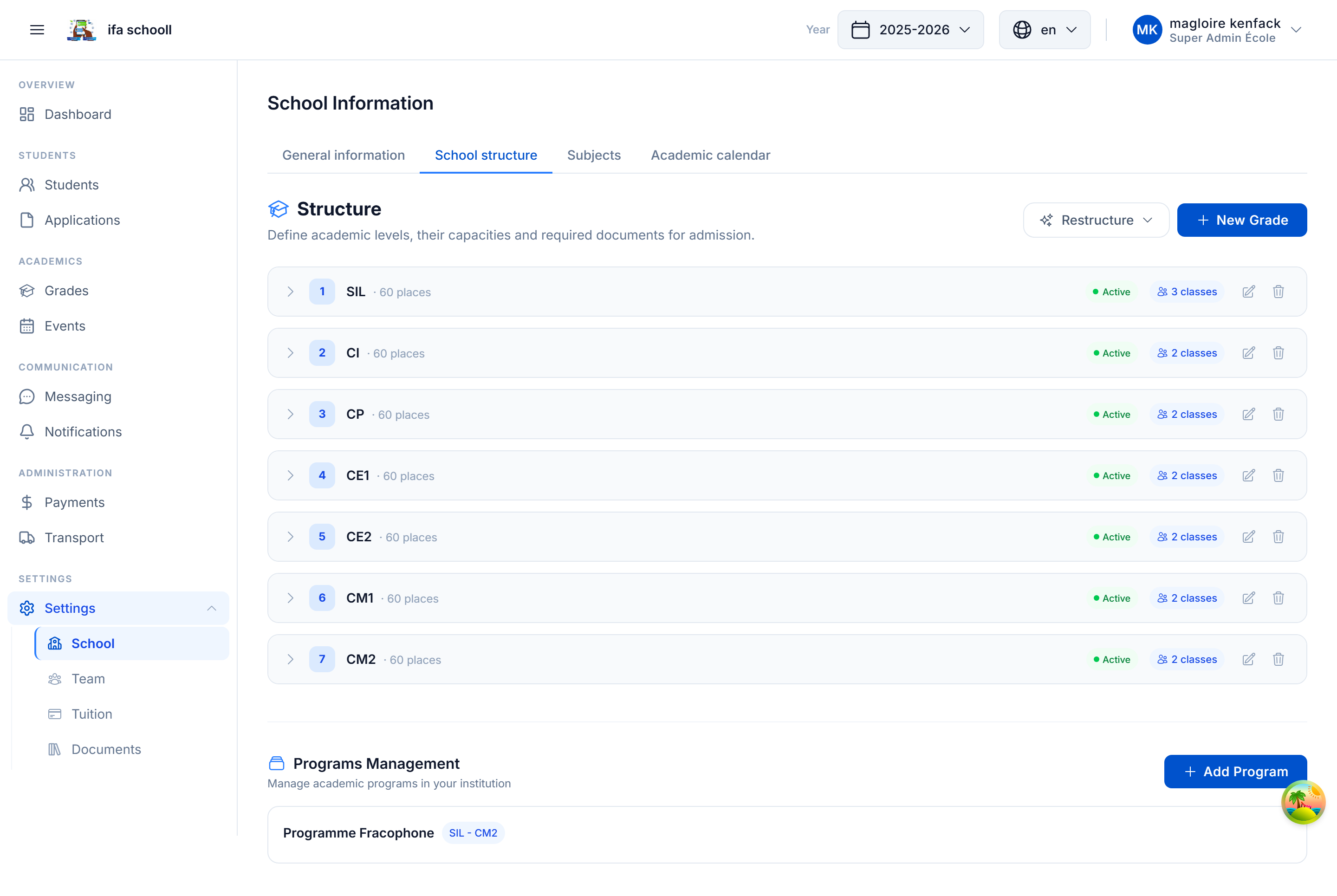Expand the CM1 grade details
This screenshot has height=896, width=1337.
(x=290, y=597)
